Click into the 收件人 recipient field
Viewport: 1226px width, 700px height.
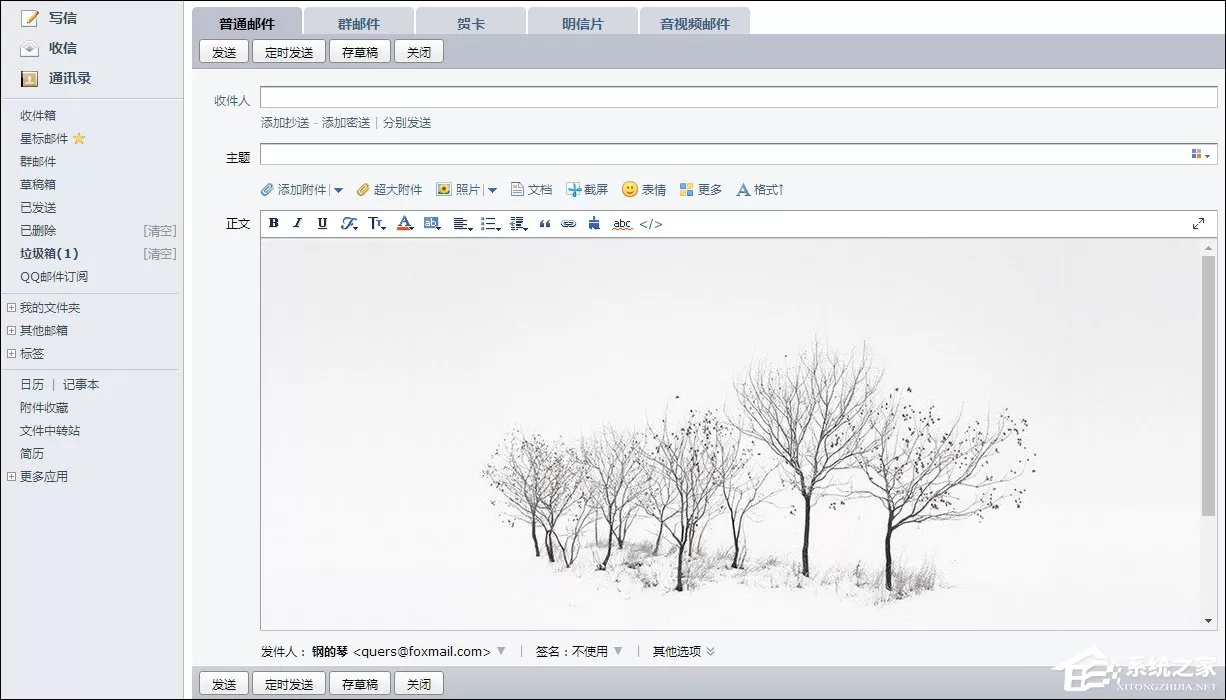coord(739,97)
